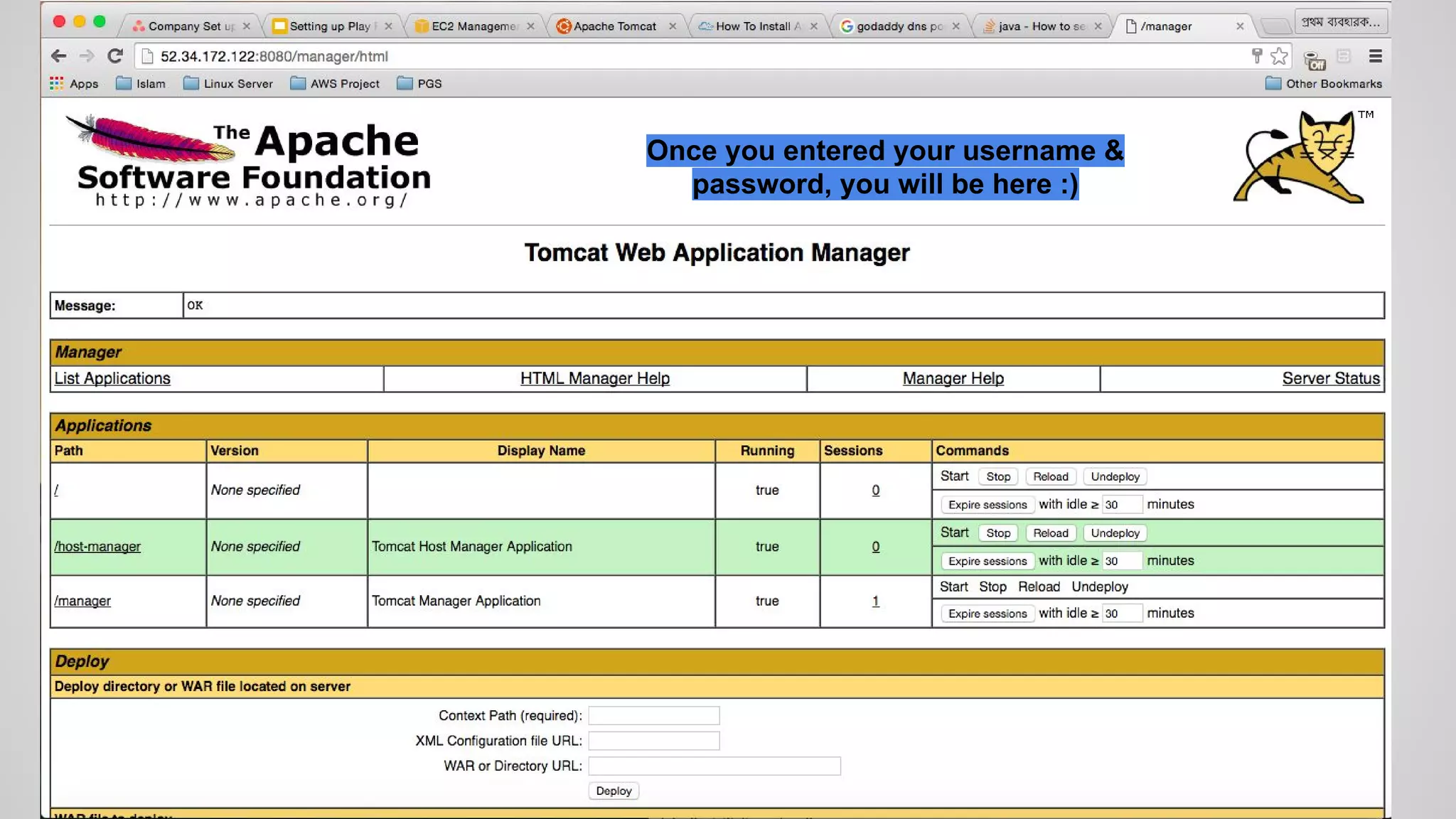This screenshot has height=819, width=1456.
Task: Open the Other Bookmarks folder
Action: 1324,84
